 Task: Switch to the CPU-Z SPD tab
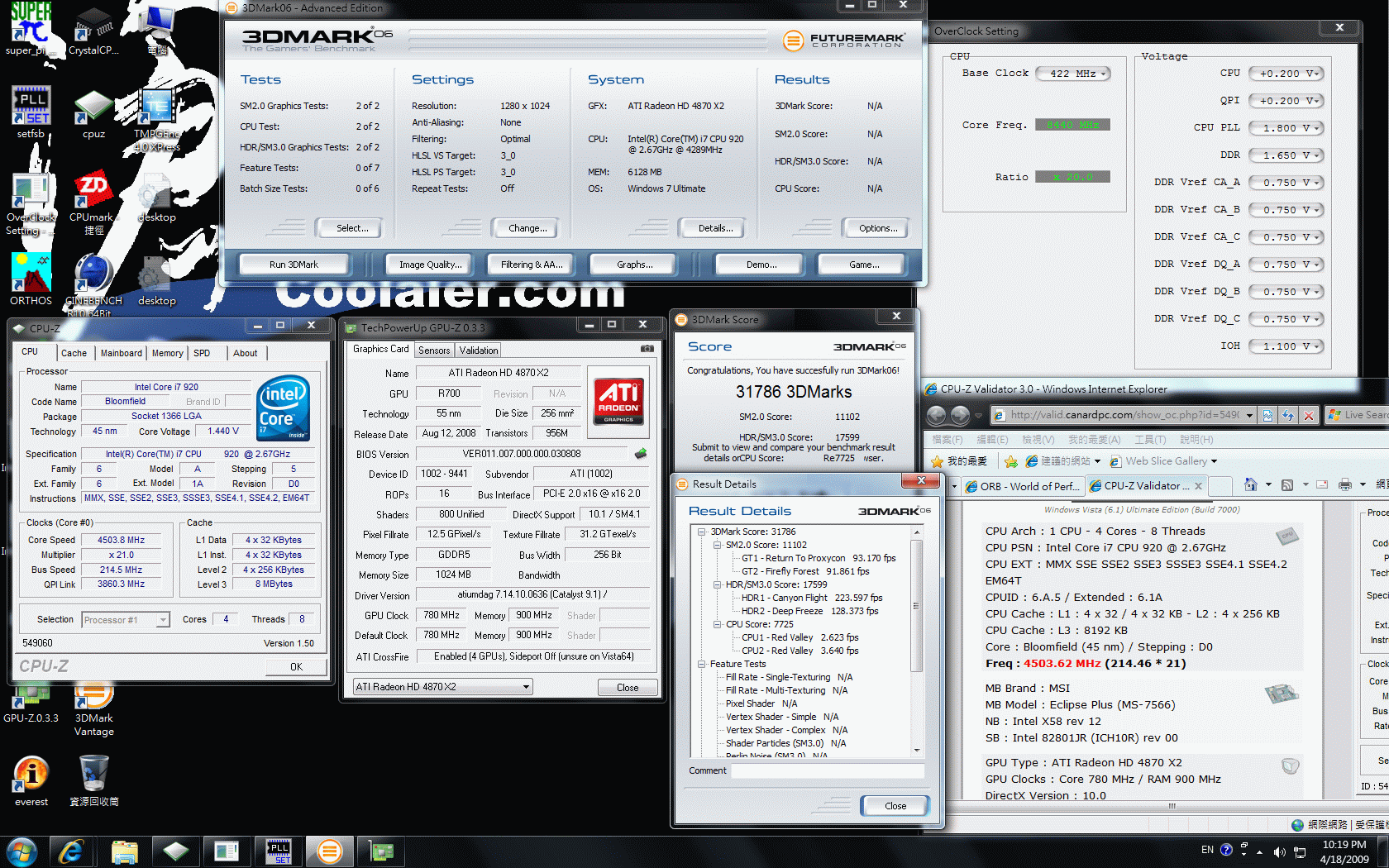click(202, 353)
